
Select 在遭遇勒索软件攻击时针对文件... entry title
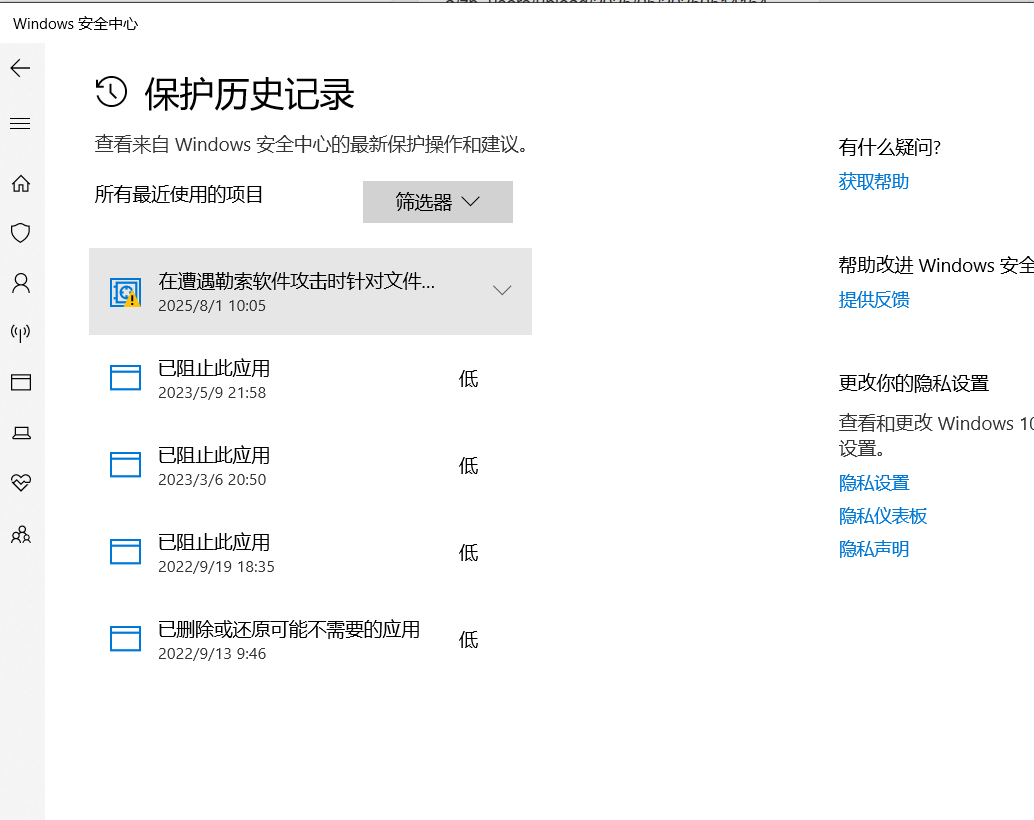click(x=296, y=282)
